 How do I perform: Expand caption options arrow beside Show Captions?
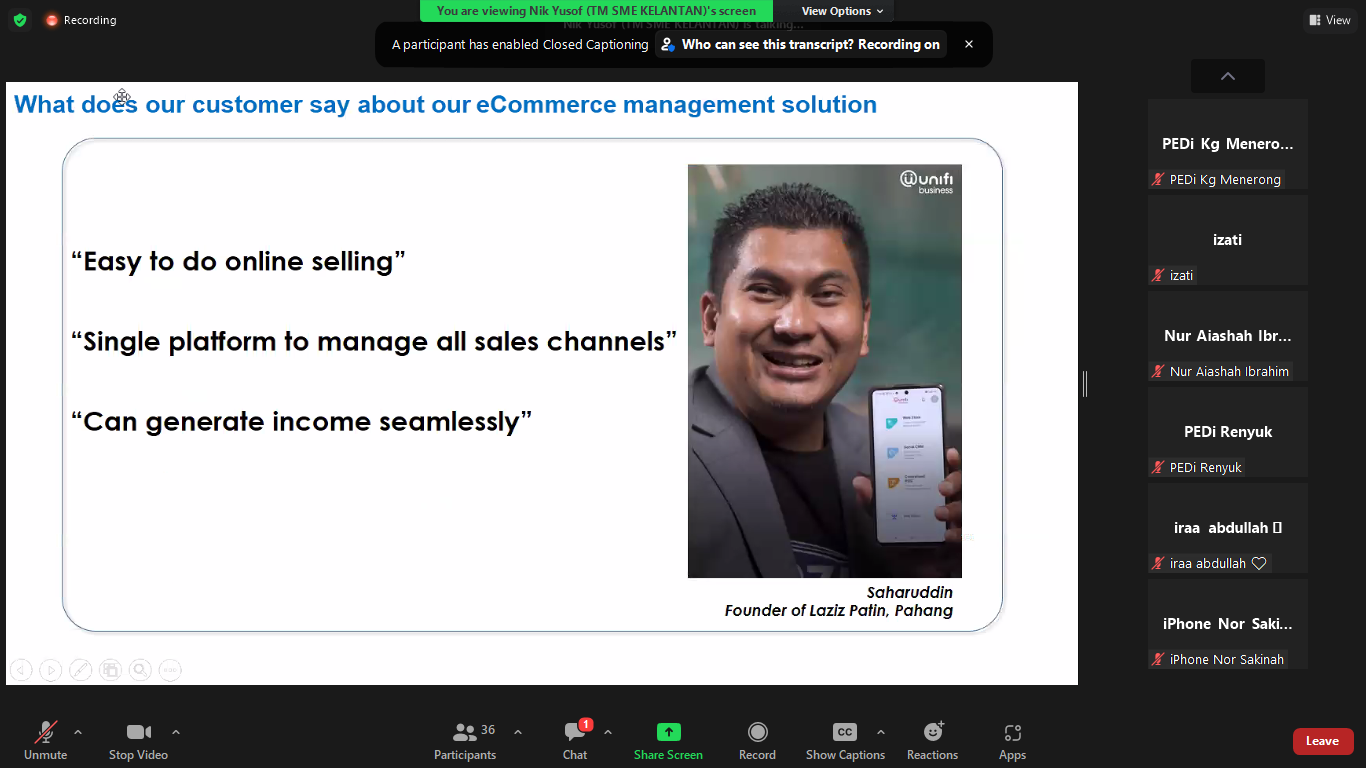880,732
